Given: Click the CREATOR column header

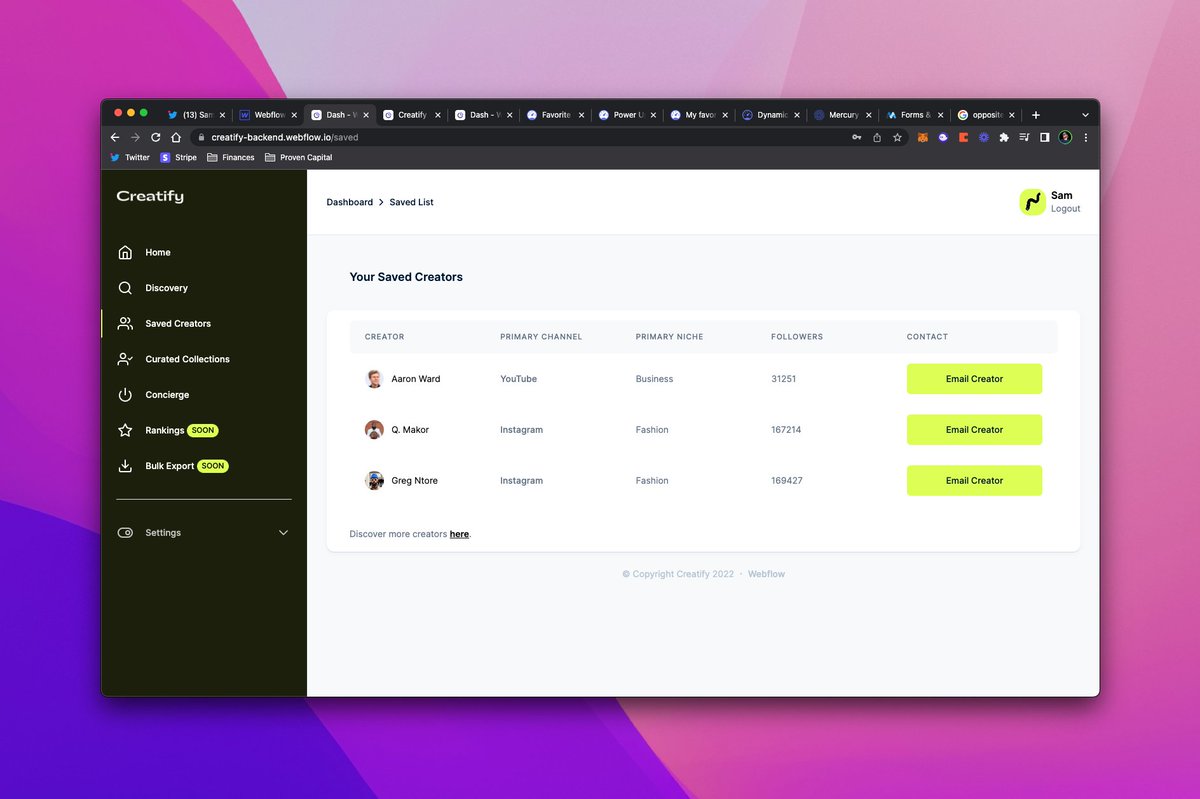Looking at the screenshot, I should 385,337.
